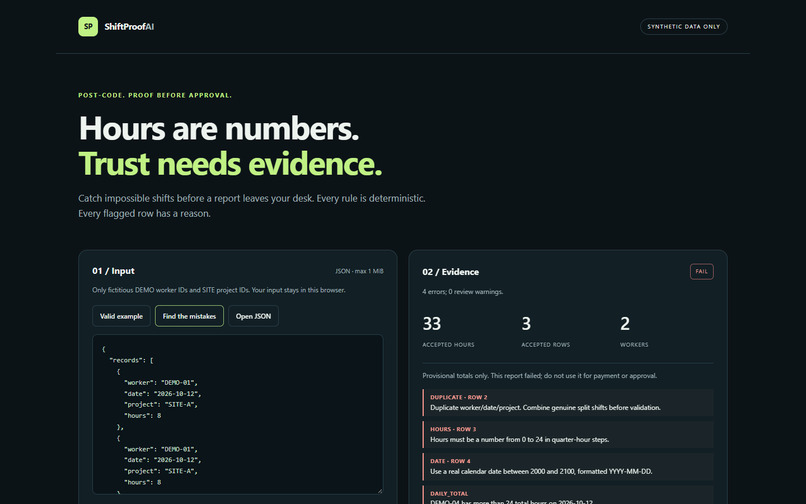Select the Find the mistakes button
806x504 pixels.
click(x=189, y=316)
